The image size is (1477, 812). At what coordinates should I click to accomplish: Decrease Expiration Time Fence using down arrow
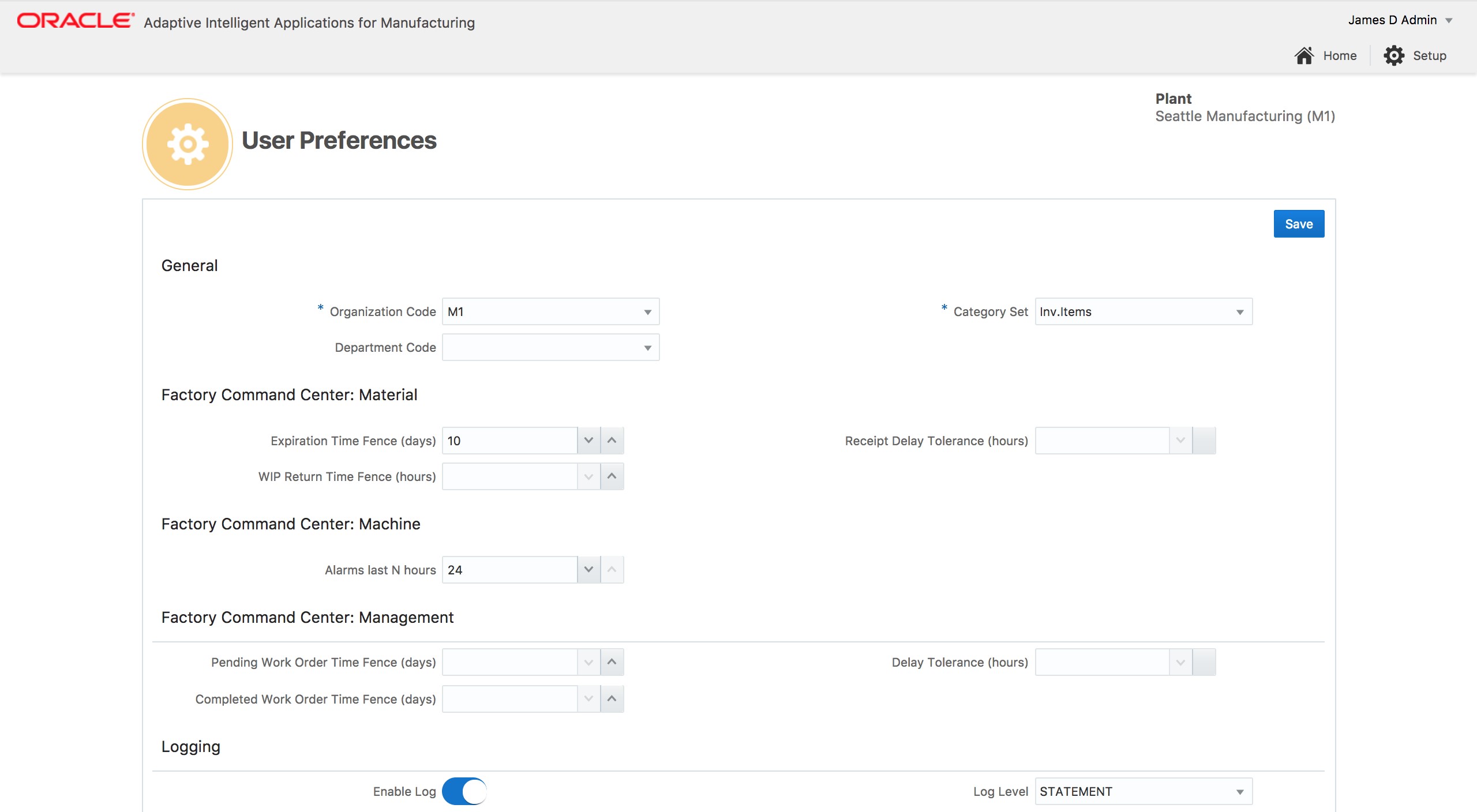click(x=588, y=440)
